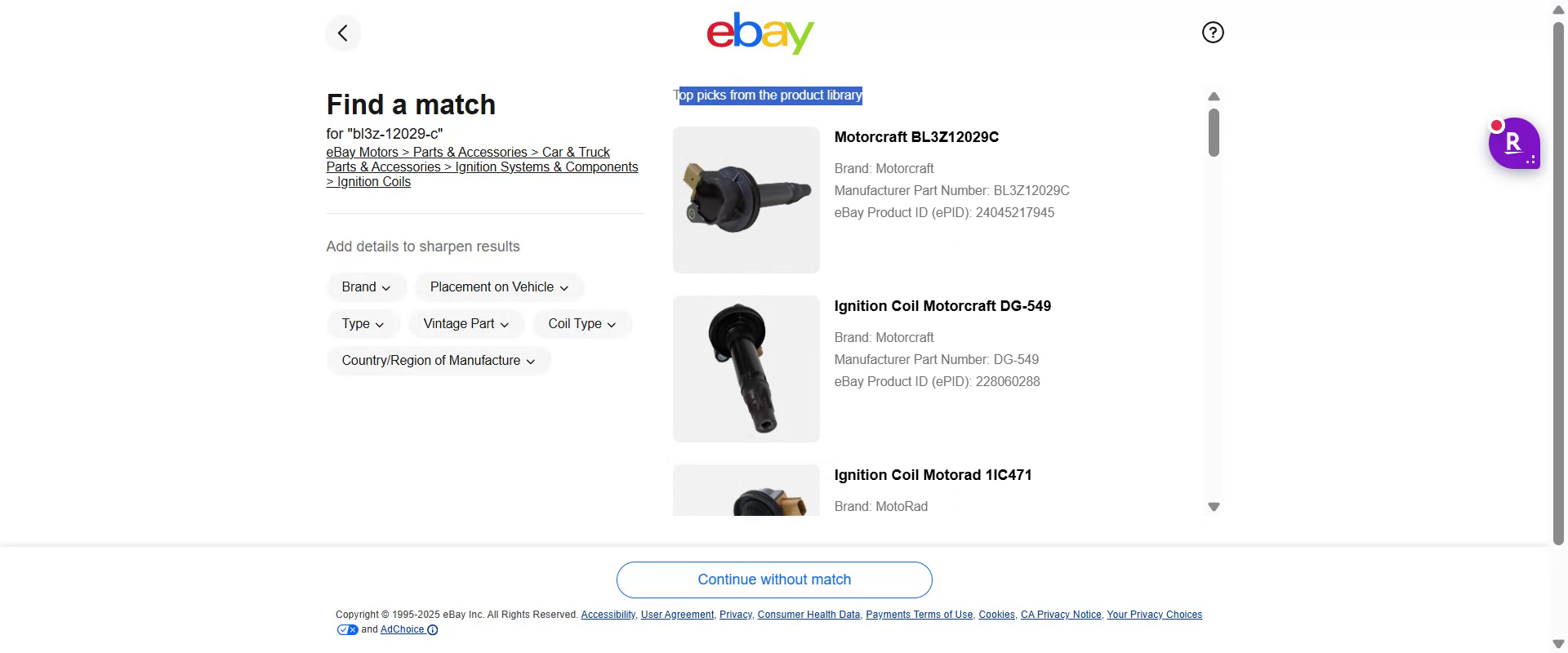Click the back arrow icon

(343, 33)
